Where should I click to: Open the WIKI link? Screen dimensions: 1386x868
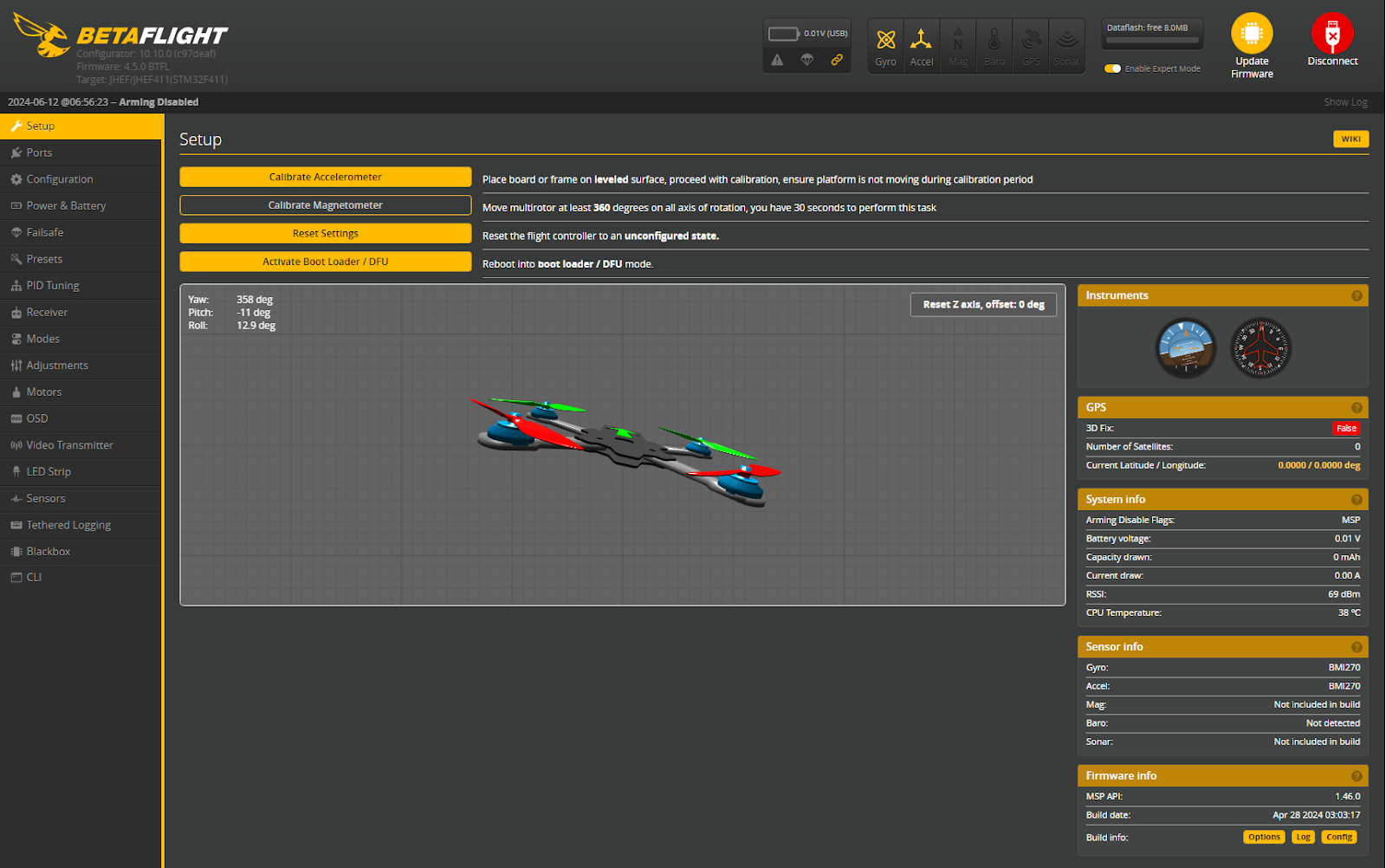(1351, 139)
